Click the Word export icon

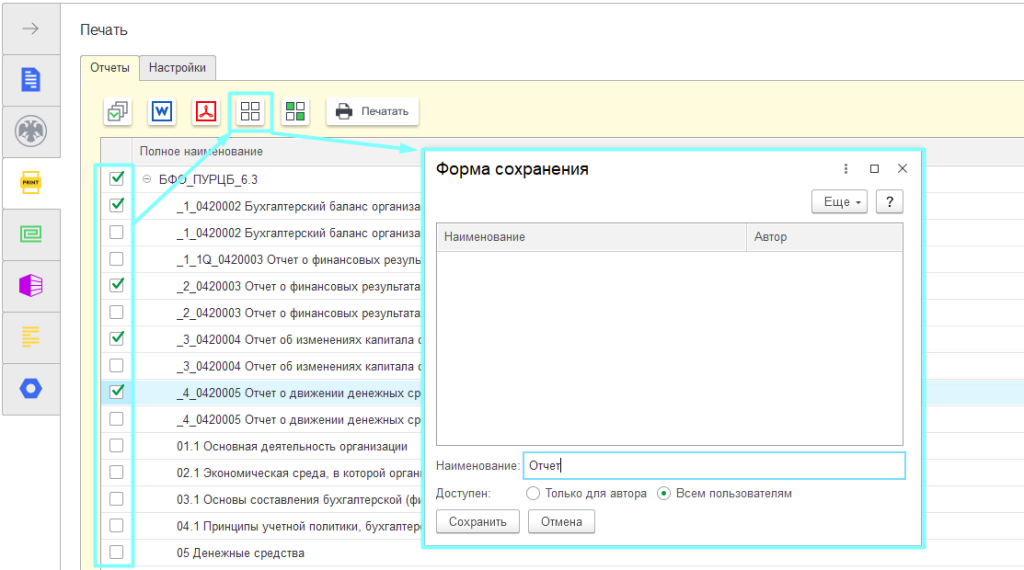162,112
